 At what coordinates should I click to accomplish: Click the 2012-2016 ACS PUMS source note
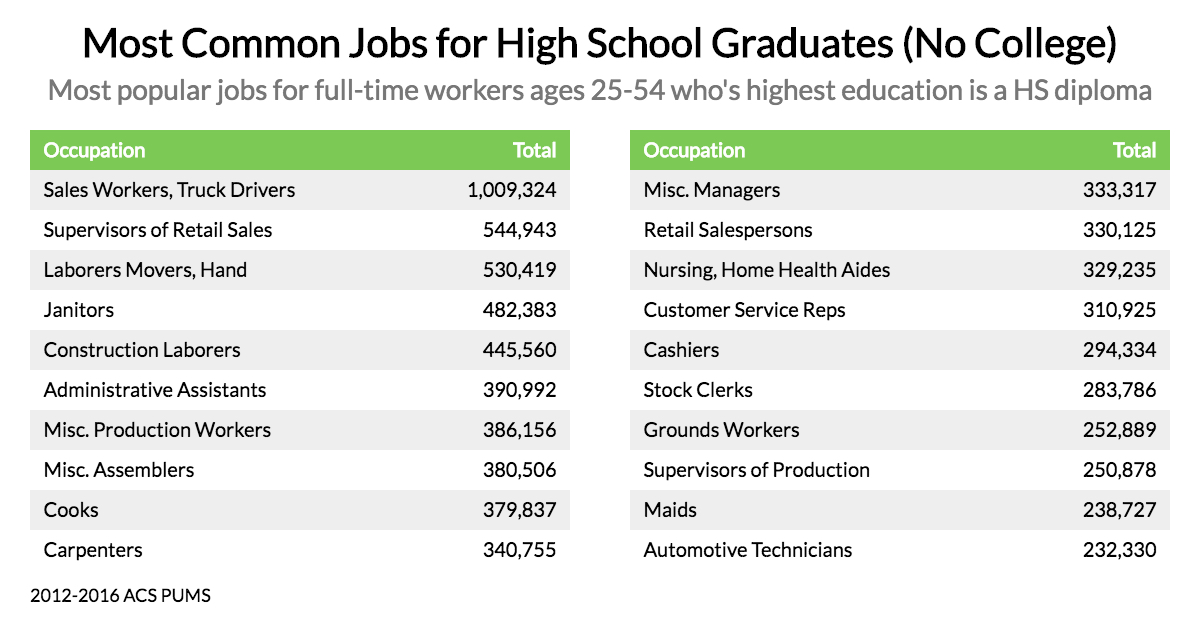click(x=121, y=596)
